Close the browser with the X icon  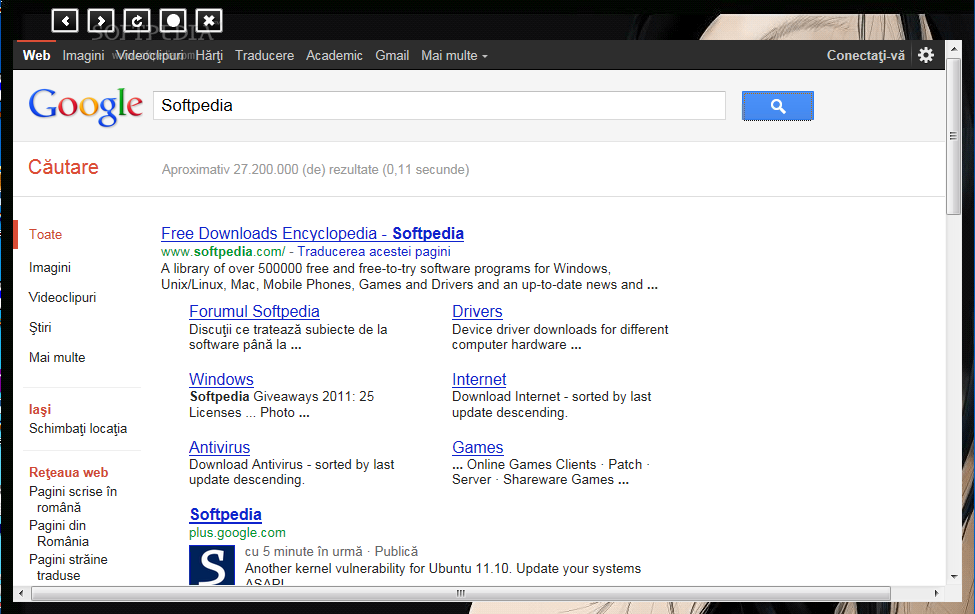210,21
